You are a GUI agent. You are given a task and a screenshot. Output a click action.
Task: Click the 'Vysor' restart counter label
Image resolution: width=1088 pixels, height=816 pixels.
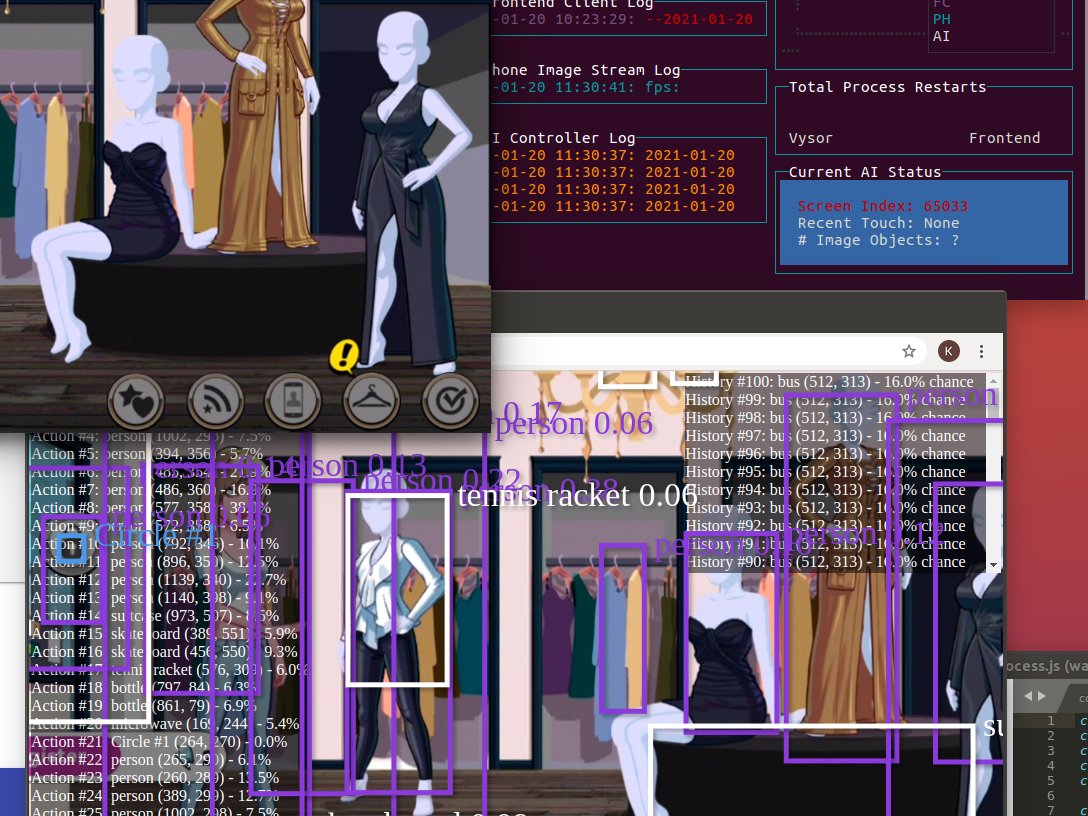click(810, 138)
